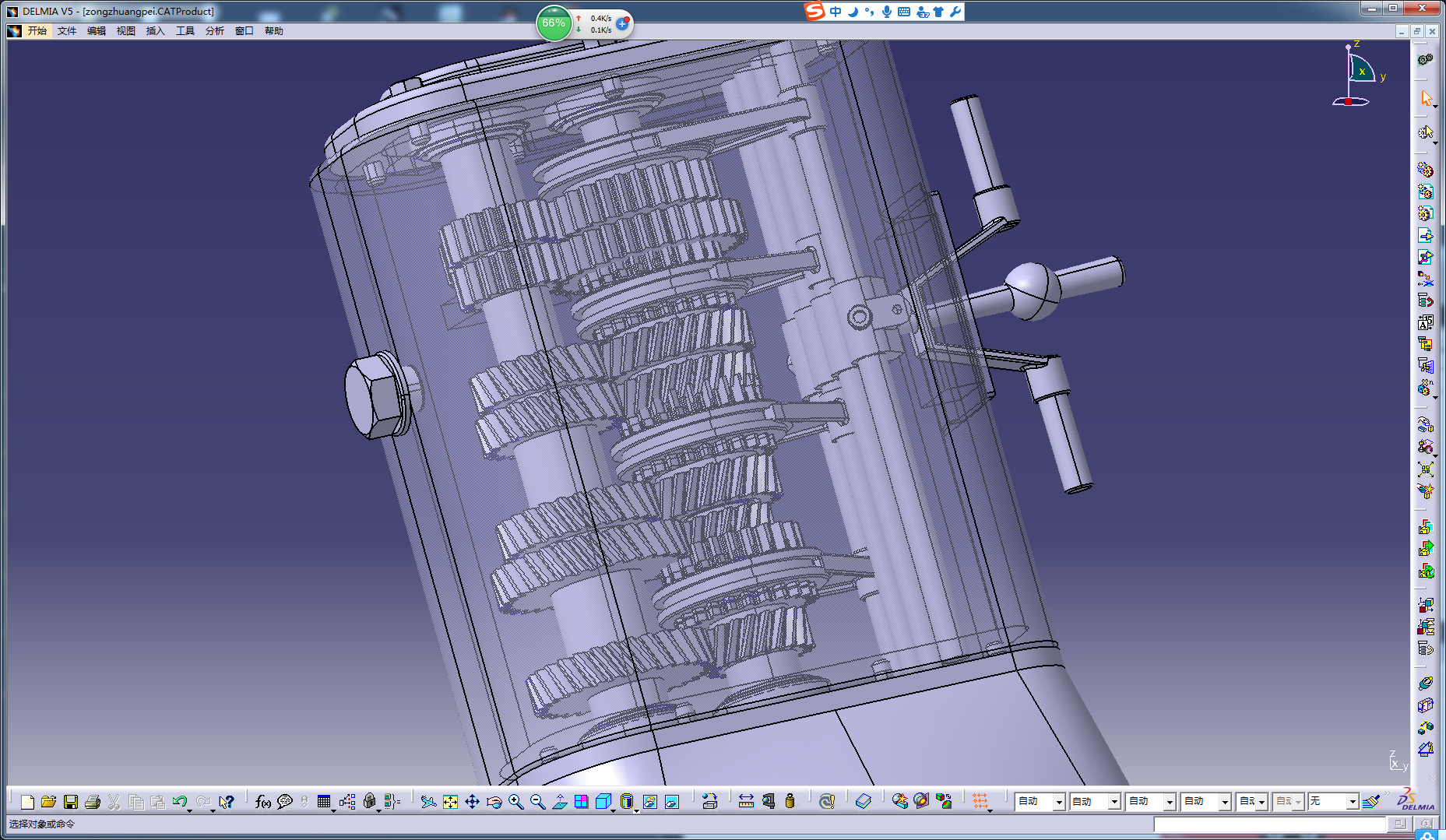1446x840 pixels.
Task: Click the Catalog Browser book icon
Action: click(x=863, y=802)
